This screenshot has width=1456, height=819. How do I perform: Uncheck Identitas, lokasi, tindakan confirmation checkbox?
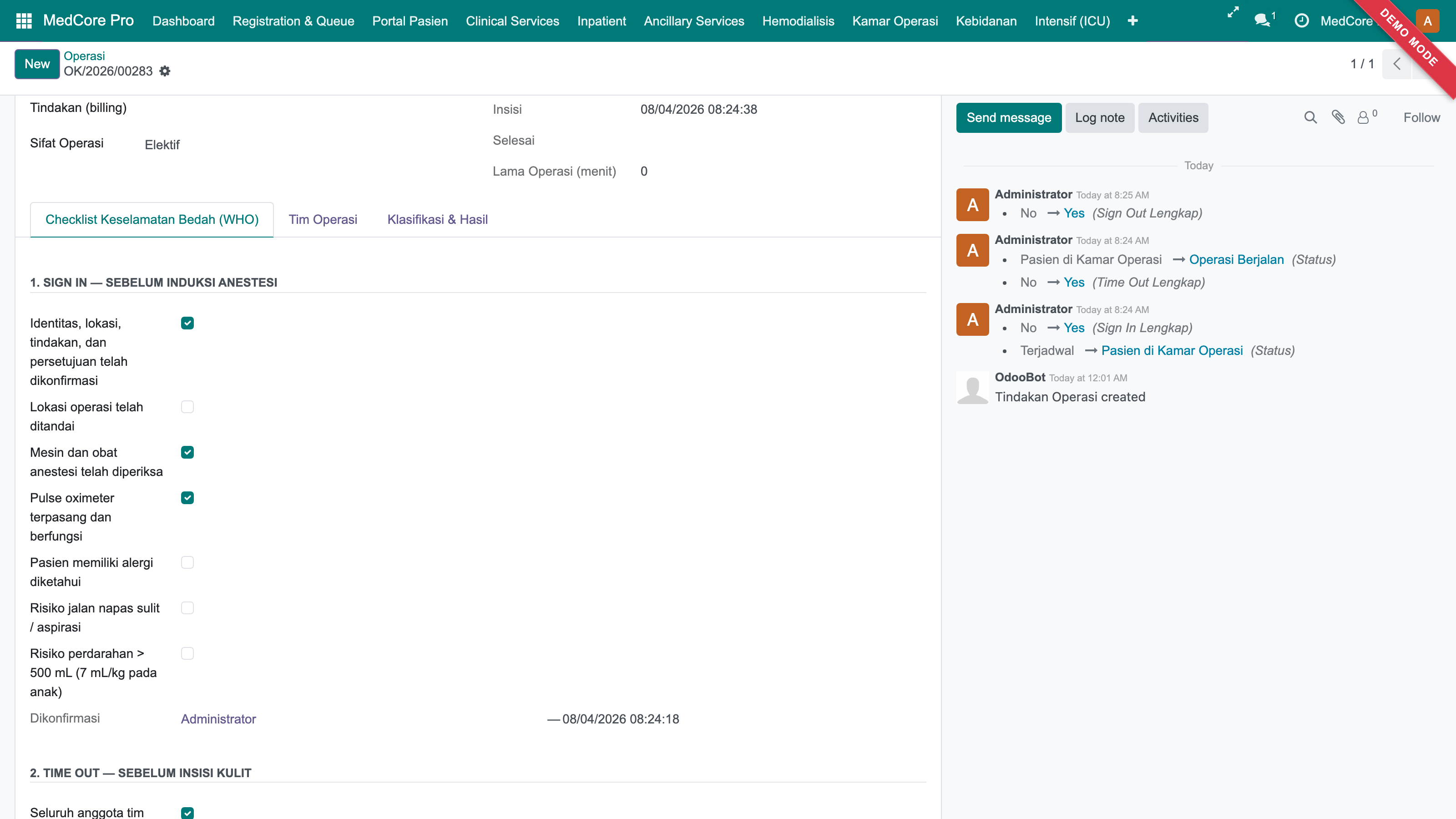click(x=187, y=323)
